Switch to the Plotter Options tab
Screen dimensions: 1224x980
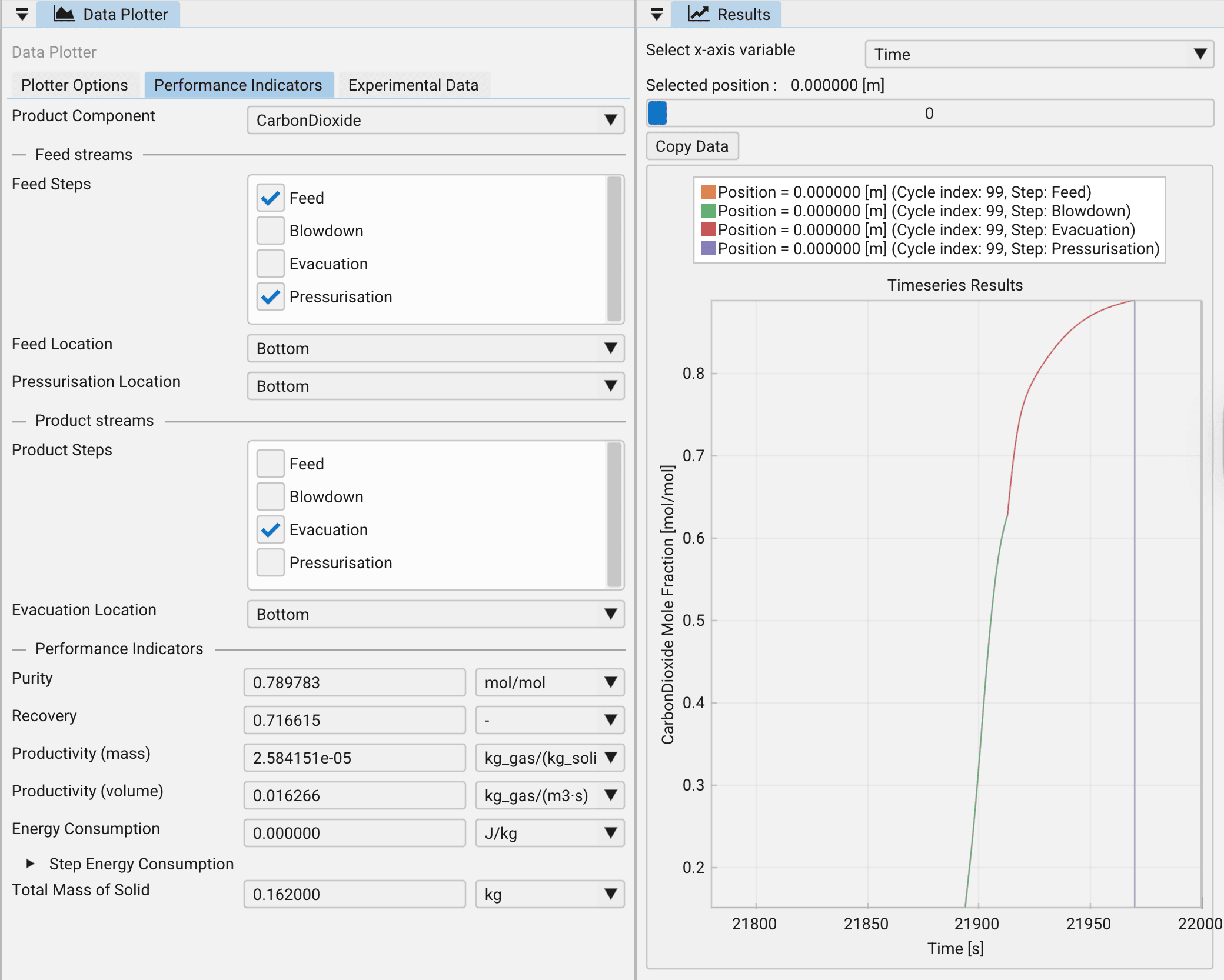[x=74, y=84]
